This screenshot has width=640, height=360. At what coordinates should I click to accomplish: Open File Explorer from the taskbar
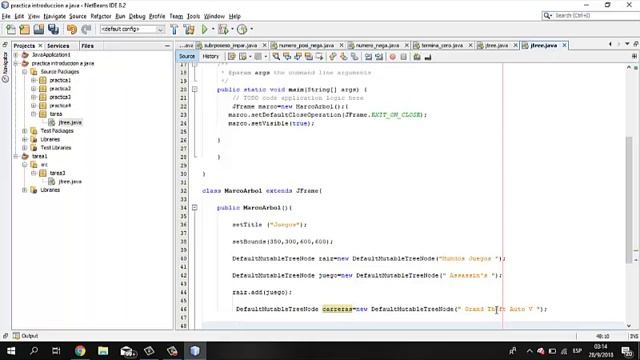(103, 351)
